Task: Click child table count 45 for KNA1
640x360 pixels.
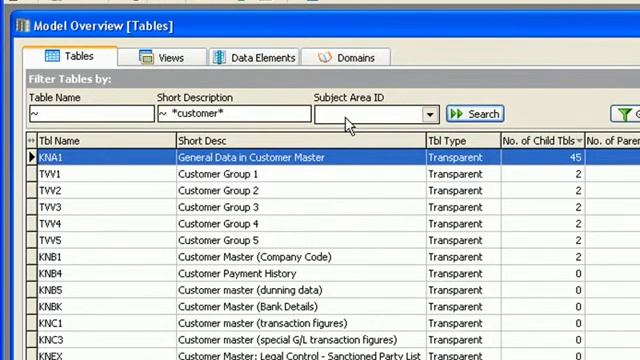Action: pos(543,158)
